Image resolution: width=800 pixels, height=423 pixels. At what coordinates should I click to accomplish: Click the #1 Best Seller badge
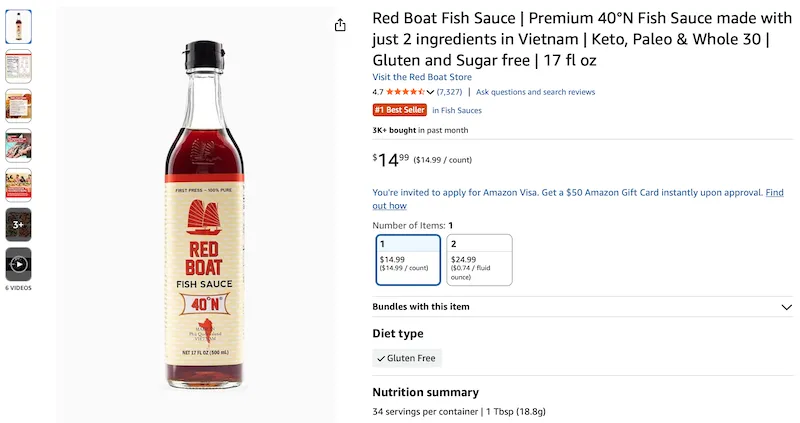click(400, 110)
